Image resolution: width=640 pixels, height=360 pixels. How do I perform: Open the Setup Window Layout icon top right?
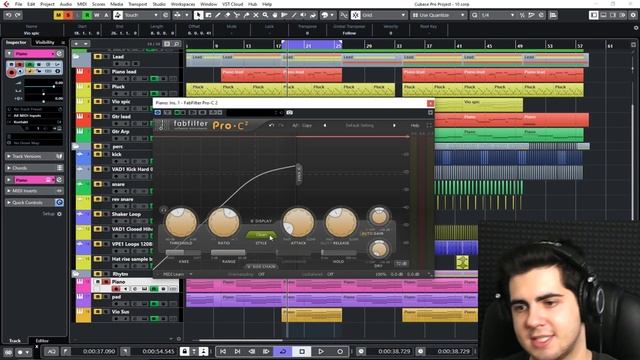click(633, 15)
